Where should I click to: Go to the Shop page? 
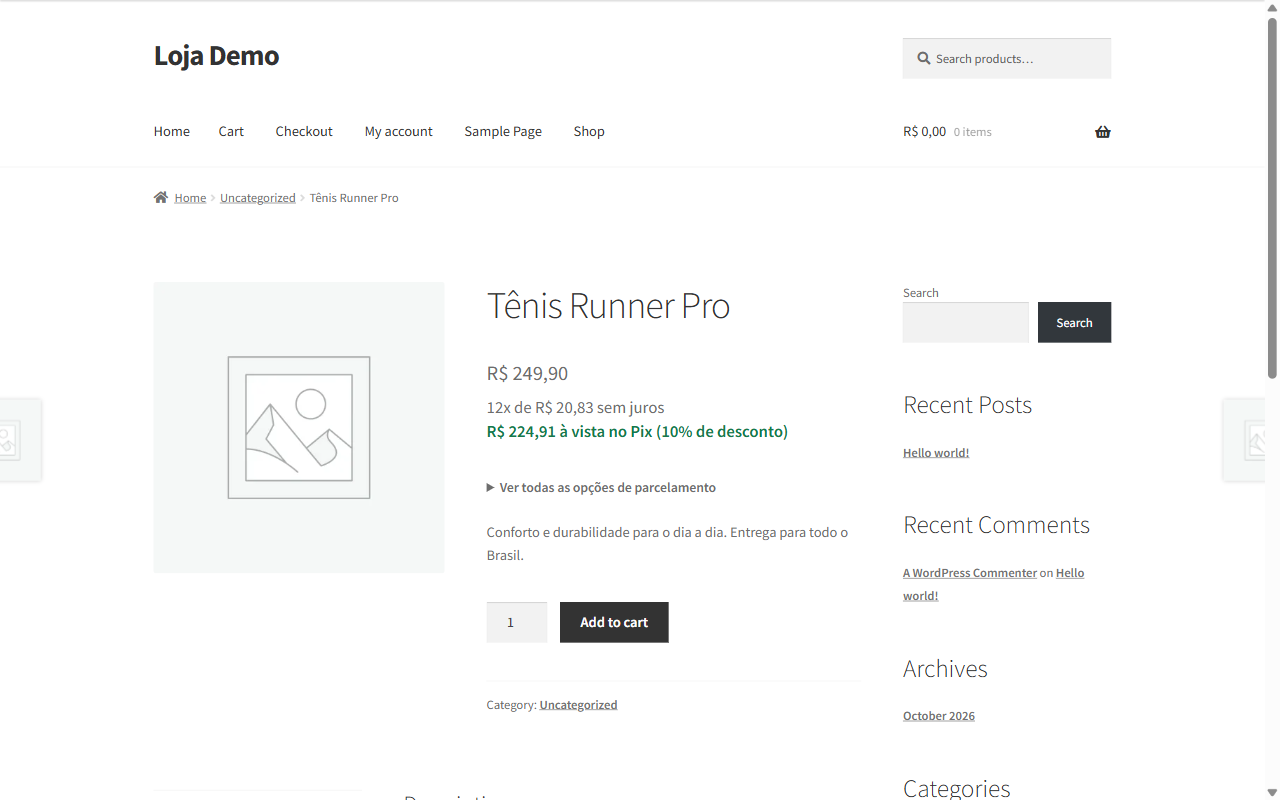tap(589, 131)
